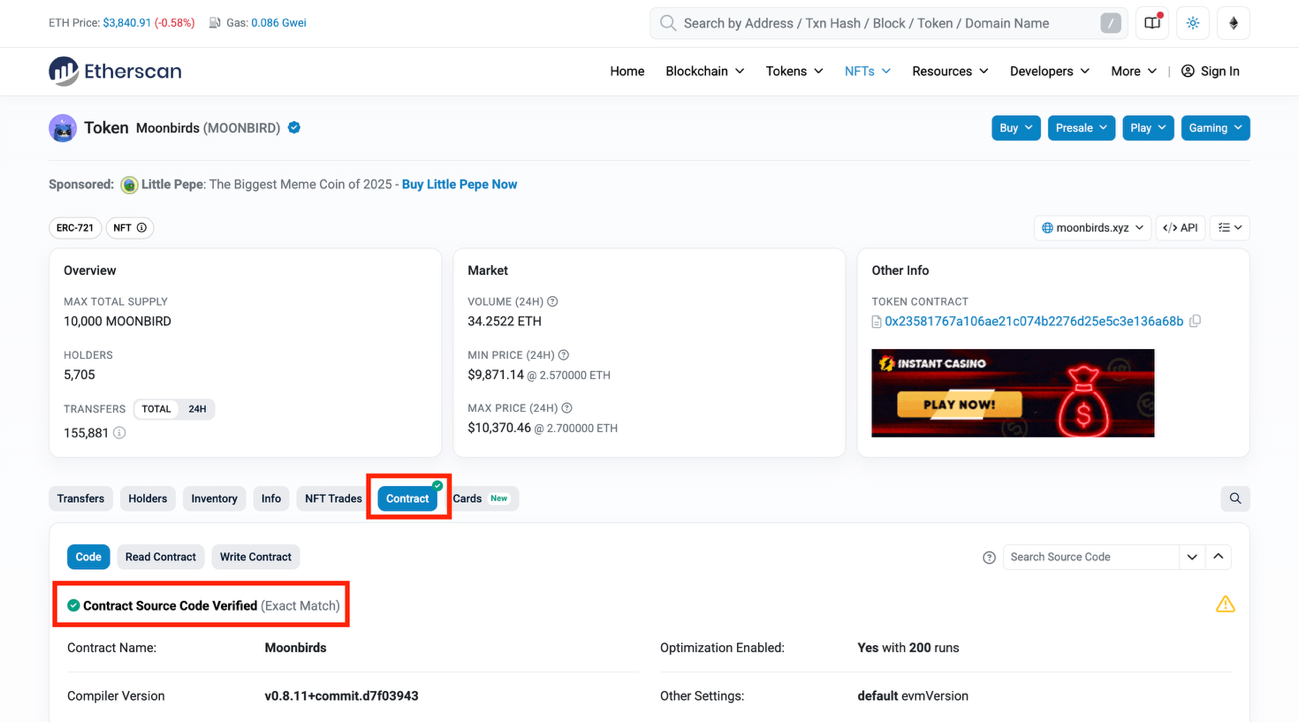The height and width of the screenshot is (722, 1299).
Task: Click the search magnifier in the tab row
Action: (x=1235, y=499)
